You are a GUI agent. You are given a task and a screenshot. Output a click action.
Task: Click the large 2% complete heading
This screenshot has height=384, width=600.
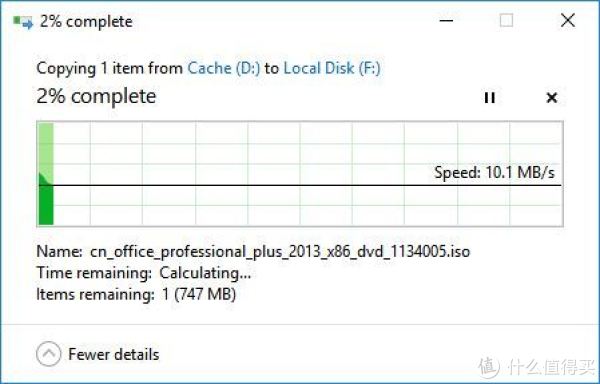[x=96, y=96]
